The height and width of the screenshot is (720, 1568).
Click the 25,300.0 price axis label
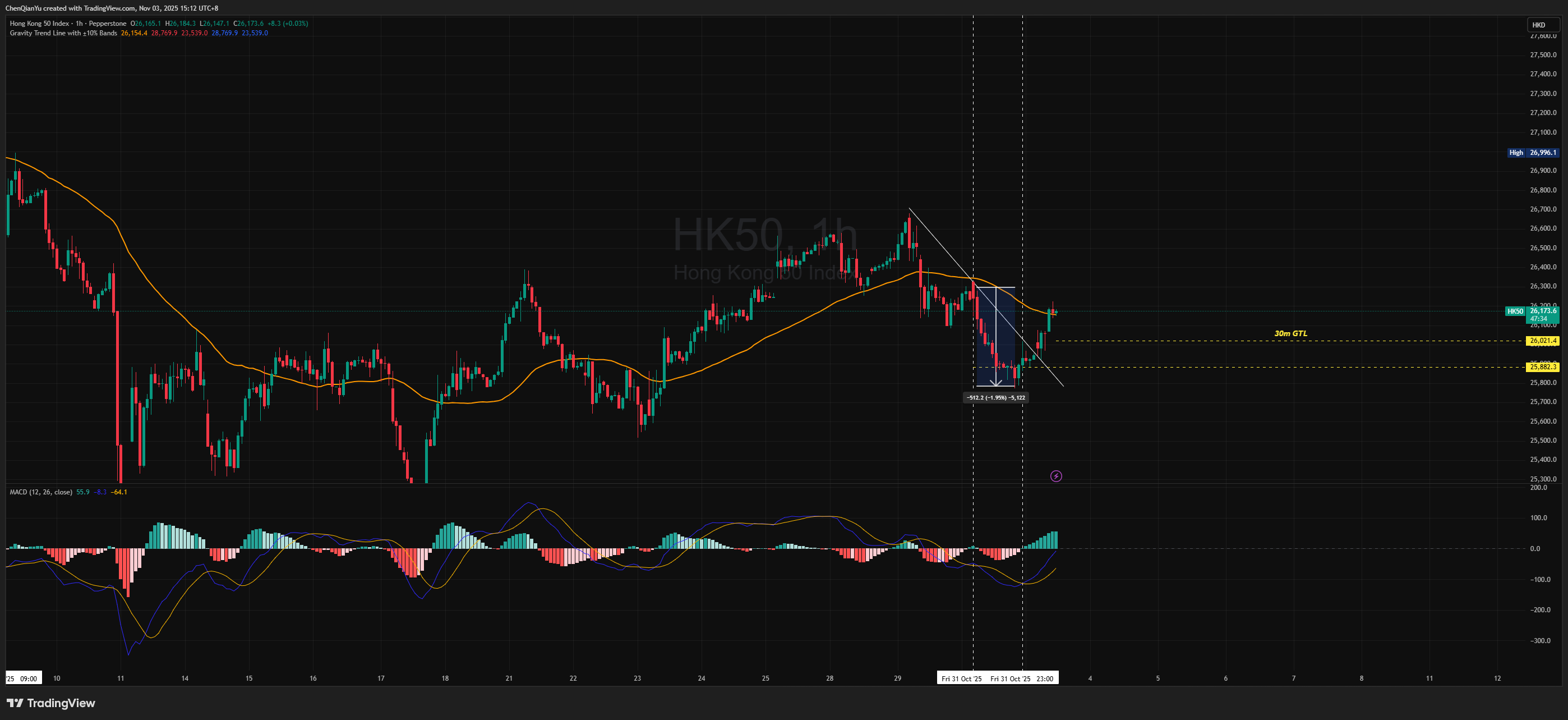tap(1543, 479)
